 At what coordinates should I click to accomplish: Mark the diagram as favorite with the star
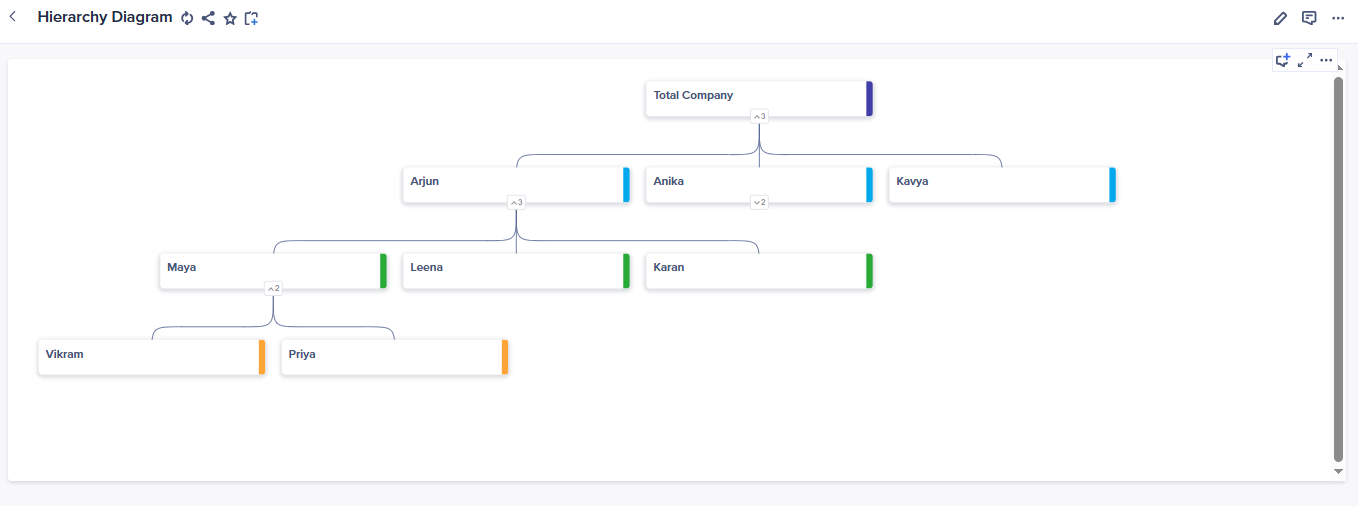pos(230,18)
